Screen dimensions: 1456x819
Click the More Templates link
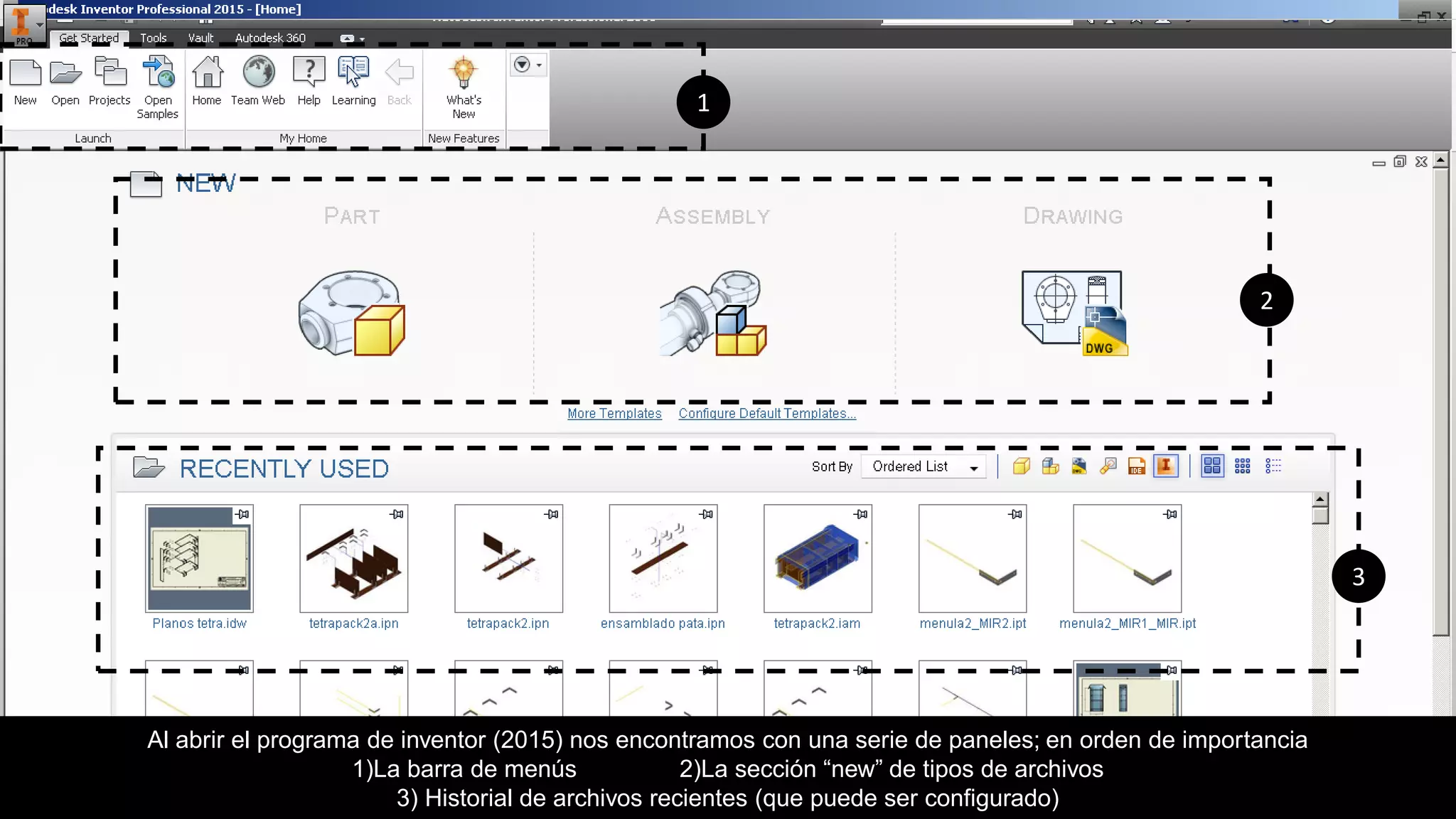tap(614, 414)
